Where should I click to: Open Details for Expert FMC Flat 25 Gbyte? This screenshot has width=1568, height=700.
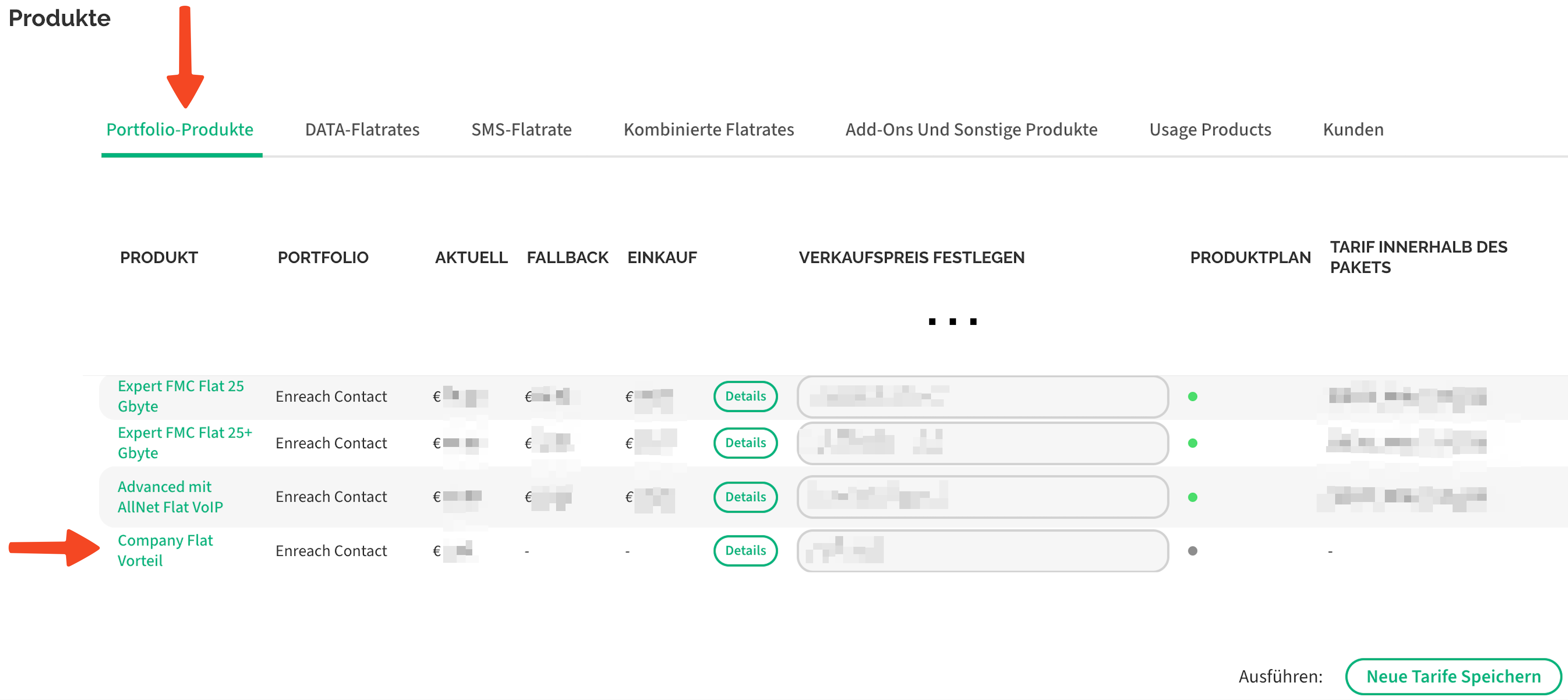pyautogui.click(x=745, y=396)
